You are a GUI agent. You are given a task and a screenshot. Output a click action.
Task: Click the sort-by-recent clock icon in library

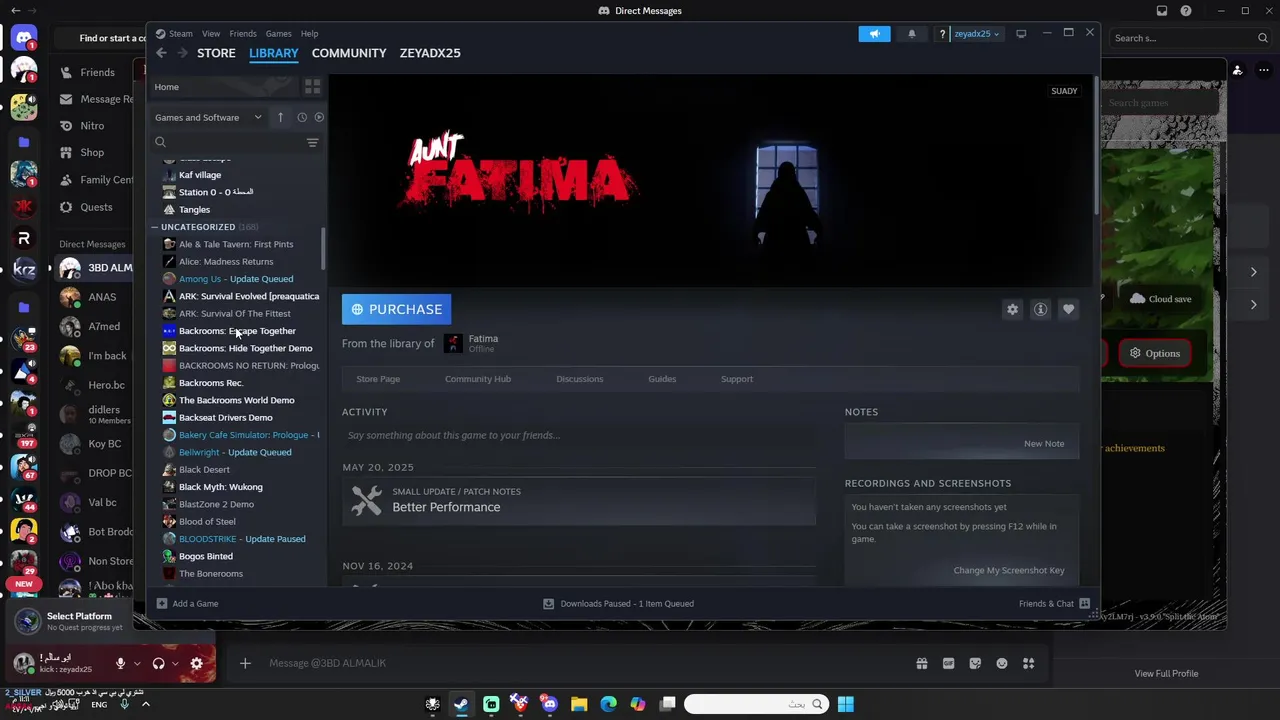(302, 117)
